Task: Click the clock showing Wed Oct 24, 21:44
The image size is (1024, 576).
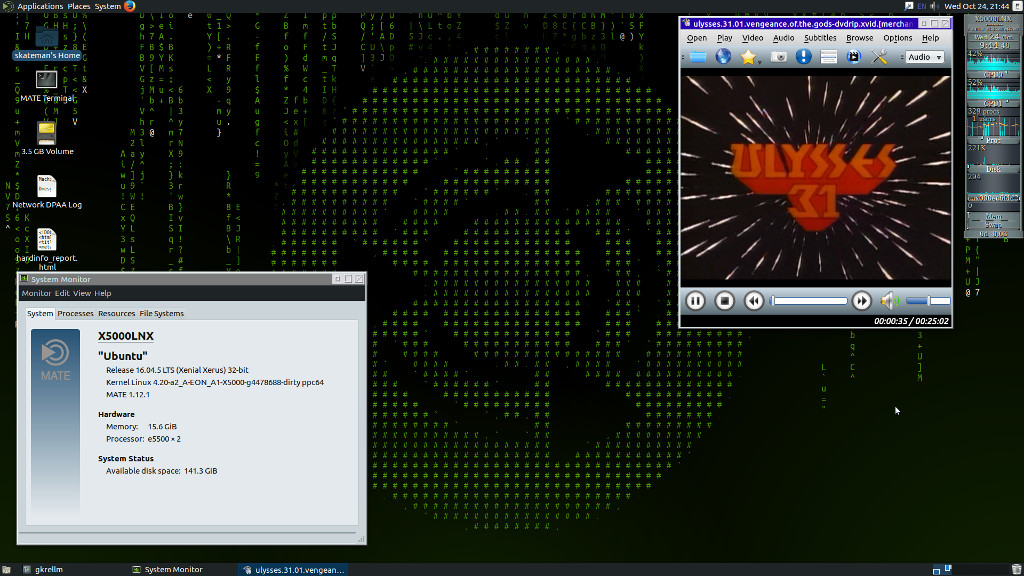Action: tap(976, 6)
